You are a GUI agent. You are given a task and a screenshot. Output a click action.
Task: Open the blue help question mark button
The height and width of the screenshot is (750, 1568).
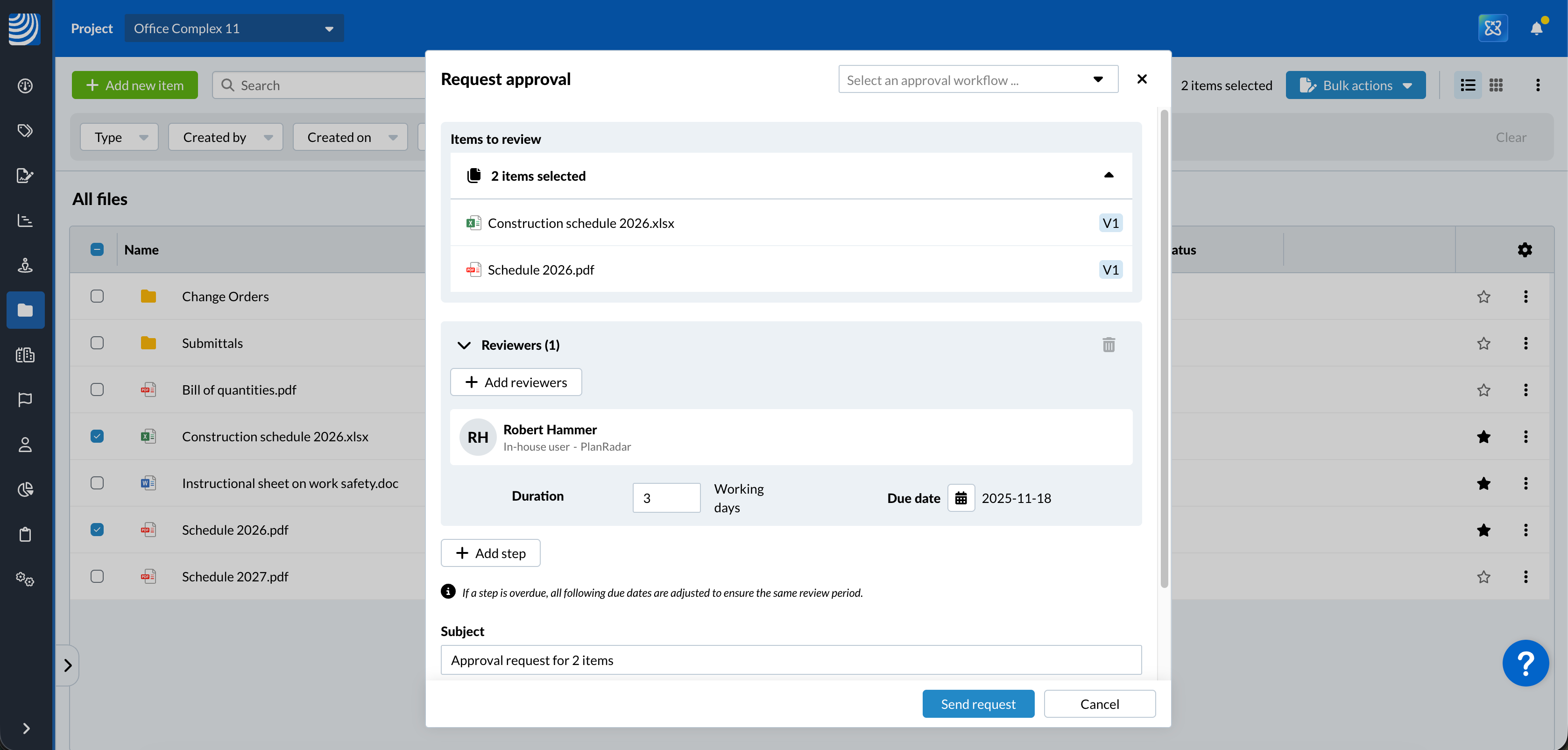click(1525, 663)
